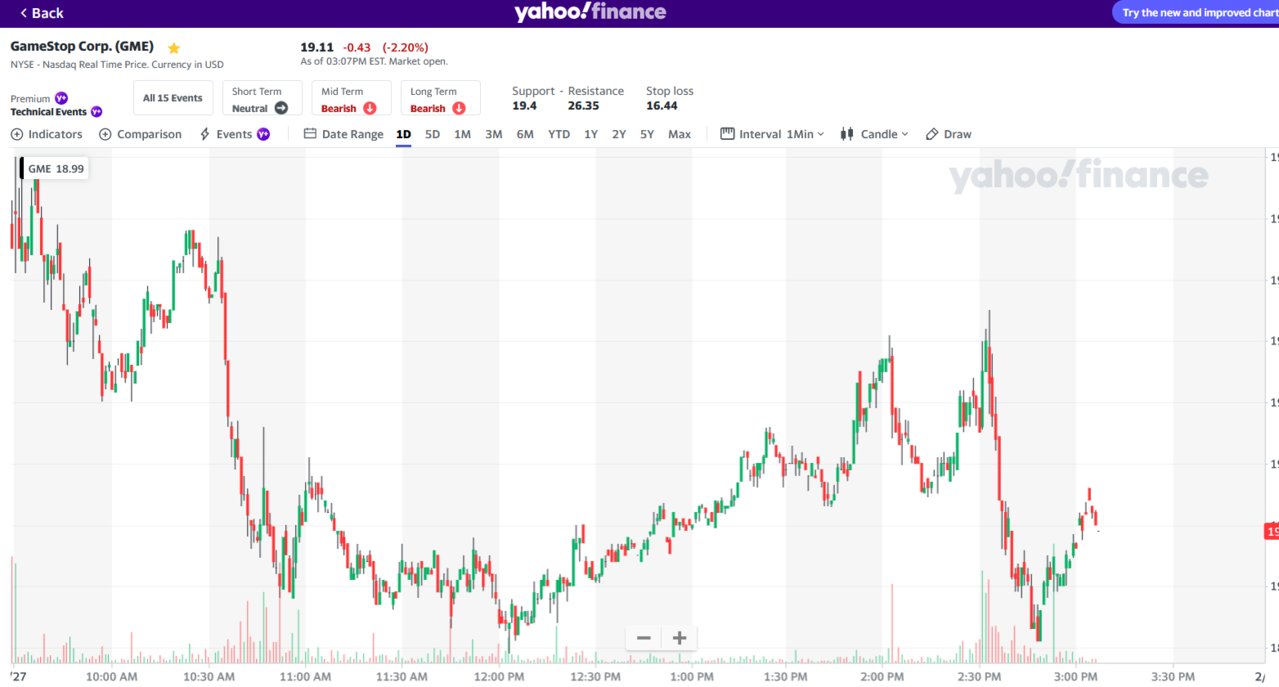Click Mid Term bearish down-arrow icon
1279x687 pixels.
click(x=370, y=108)
